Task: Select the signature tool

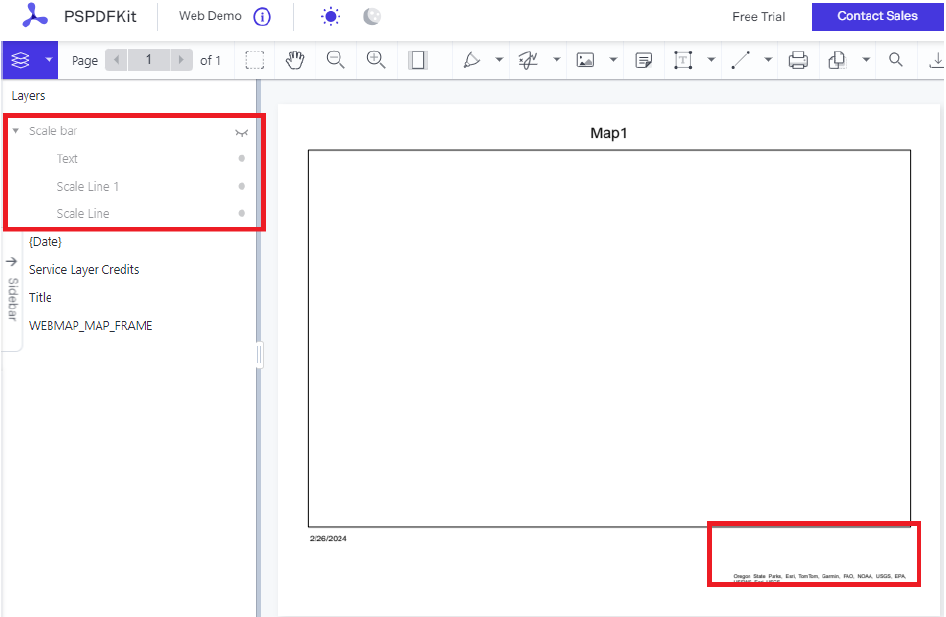Action: 528,60
